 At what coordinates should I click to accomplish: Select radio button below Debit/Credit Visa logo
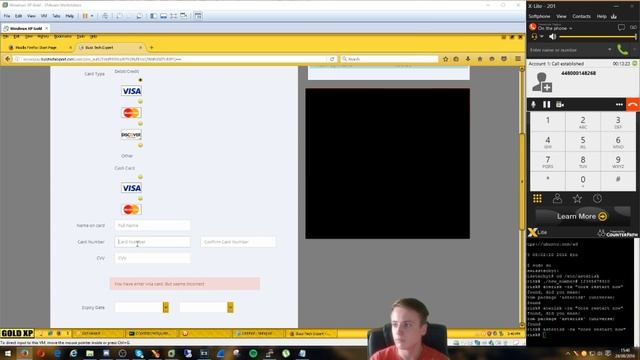140,101
